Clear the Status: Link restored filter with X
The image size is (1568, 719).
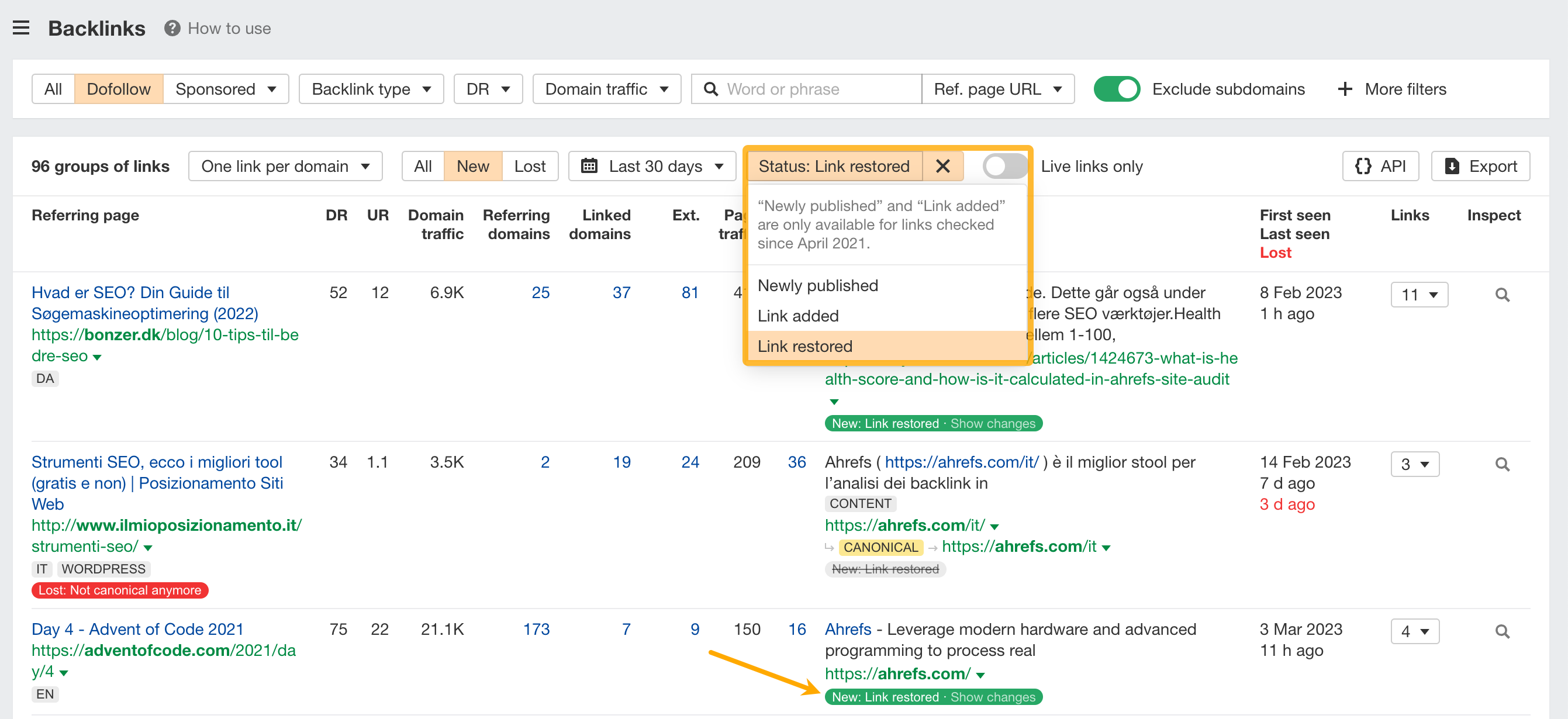942,166
